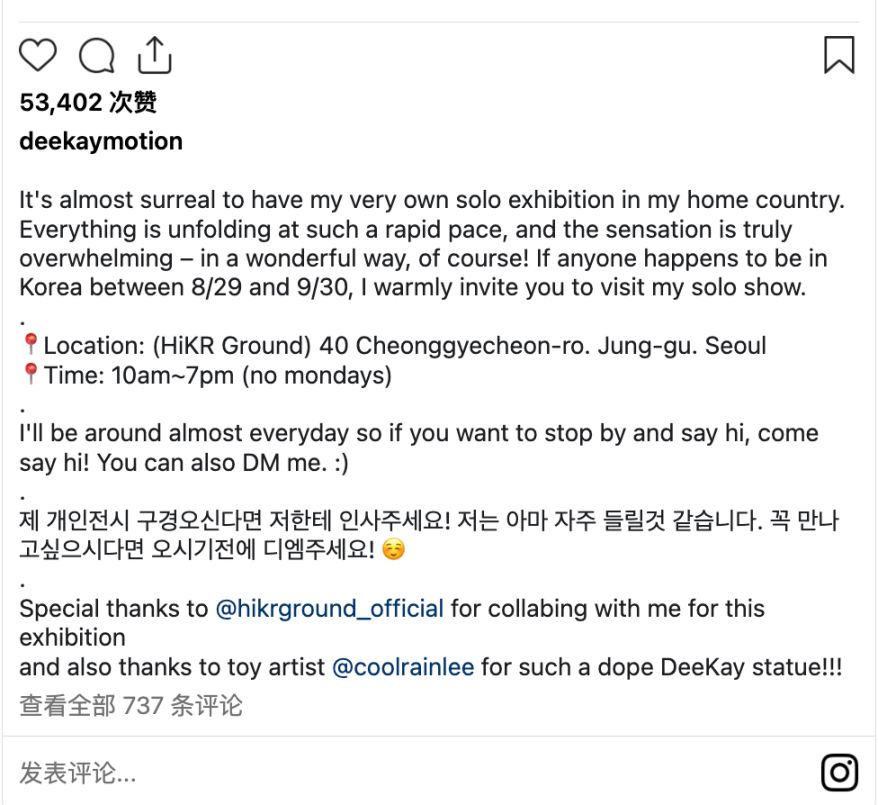Visit the @hikrground_official mention
878x805 pixels.
329,608
